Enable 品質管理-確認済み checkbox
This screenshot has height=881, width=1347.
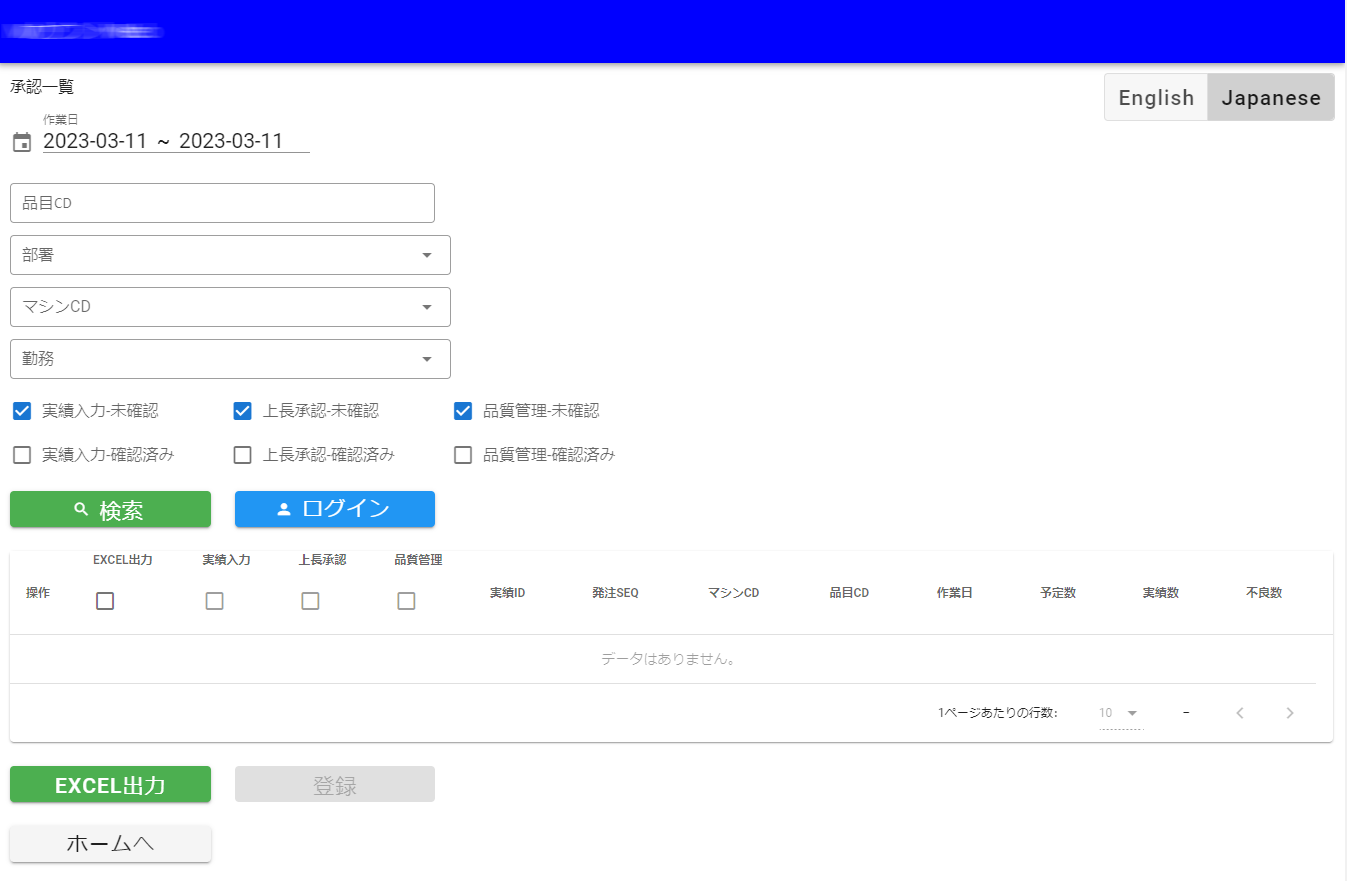click(463, 455)
